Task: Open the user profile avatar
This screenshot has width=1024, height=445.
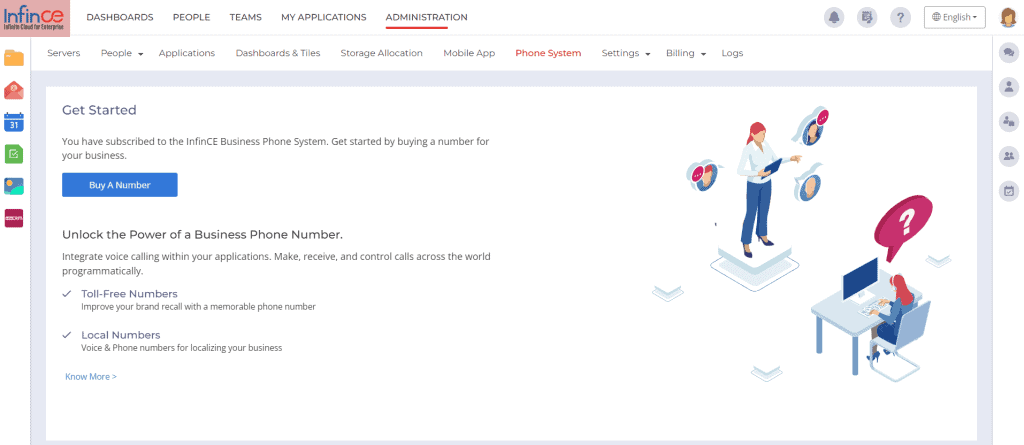Action: [x=1008, y=18]
